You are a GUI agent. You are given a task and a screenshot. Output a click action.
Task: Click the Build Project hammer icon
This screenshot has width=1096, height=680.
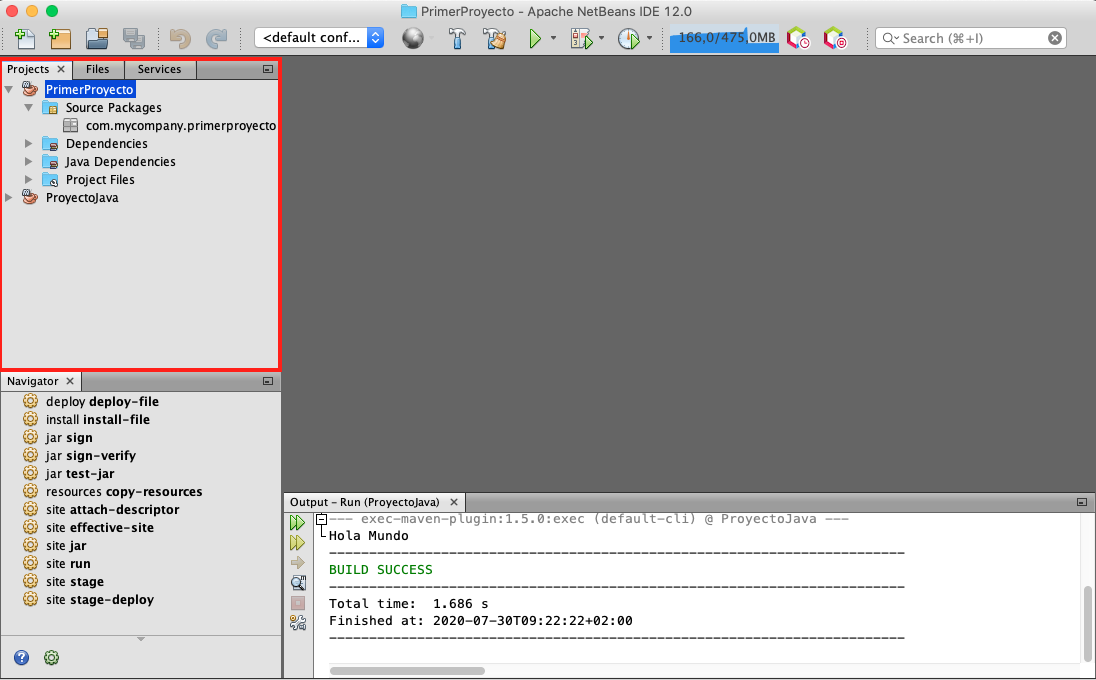pos(457,38)
